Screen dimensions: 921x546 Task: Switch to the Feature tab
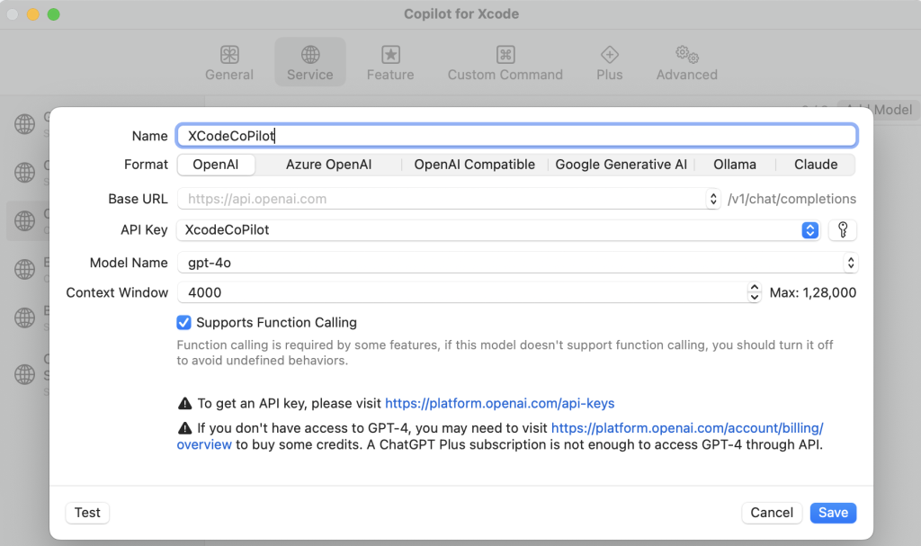tap(390, 62)
